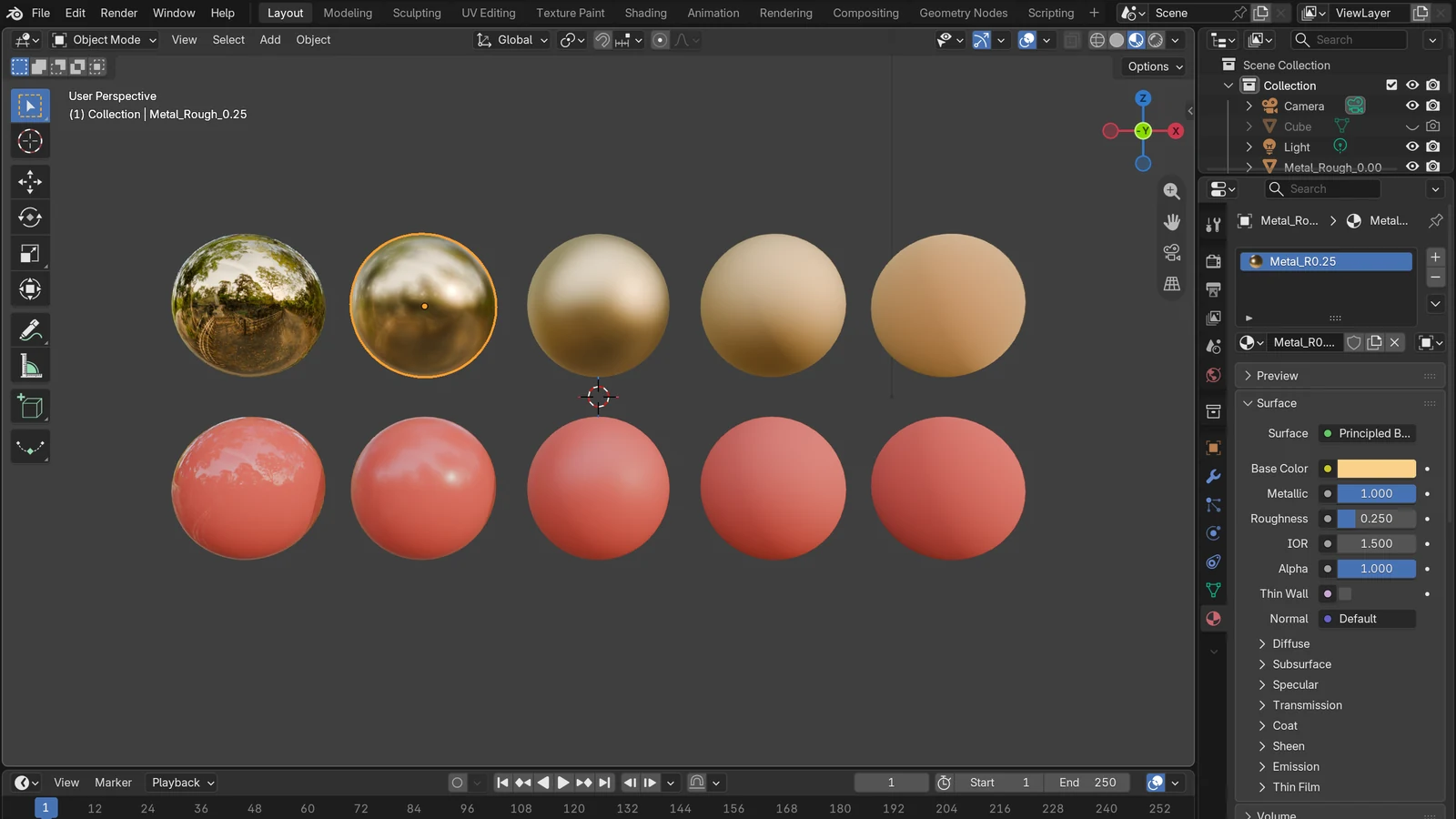Screen dimensions: 1456x819
Task: Select the Cursor tool in toolbar
Action: (x=30, y=141)
